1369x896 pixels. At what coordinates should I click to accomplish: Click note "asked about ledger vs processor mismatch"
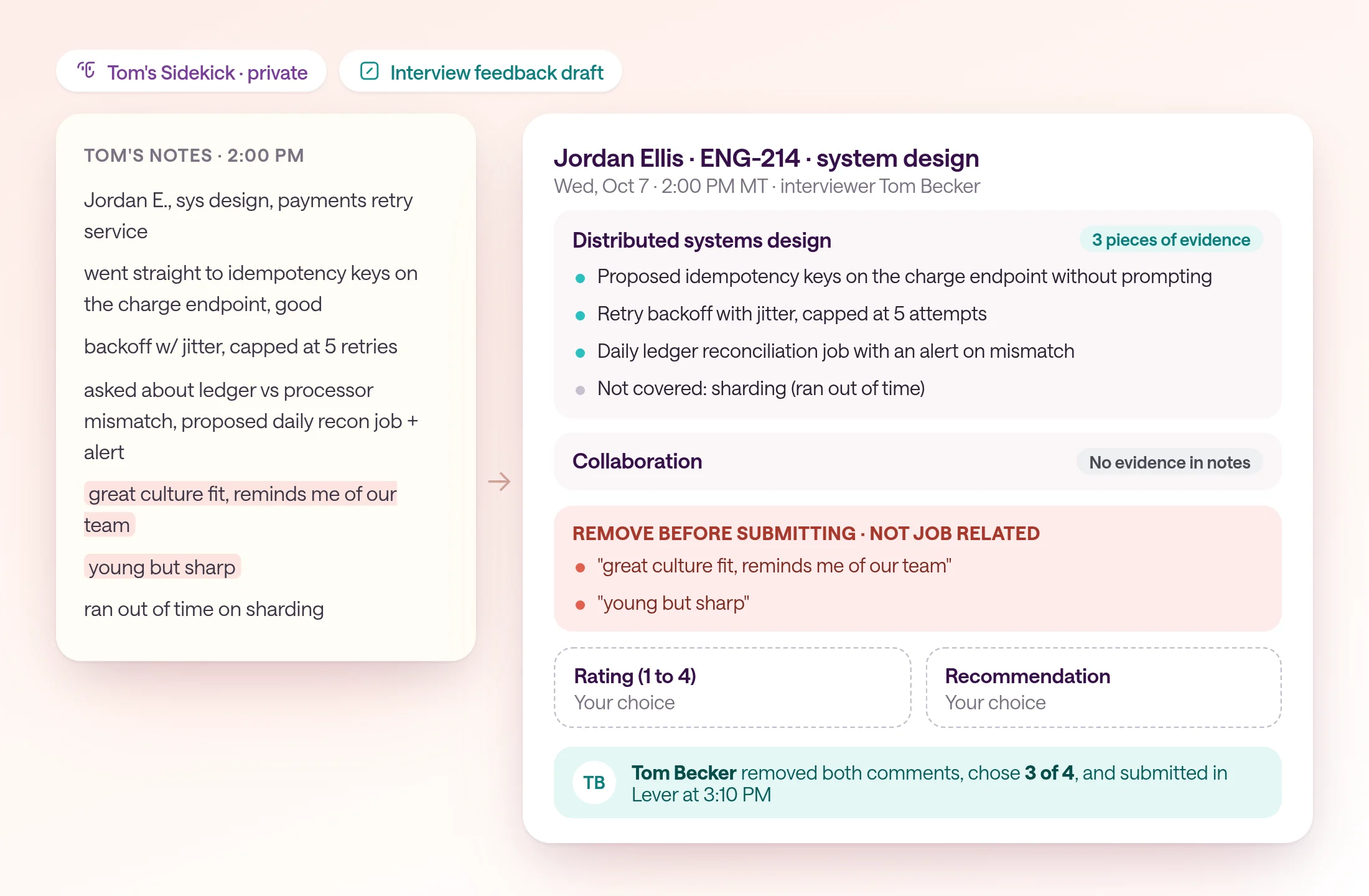pyautogui.click(x=251, y=421)
